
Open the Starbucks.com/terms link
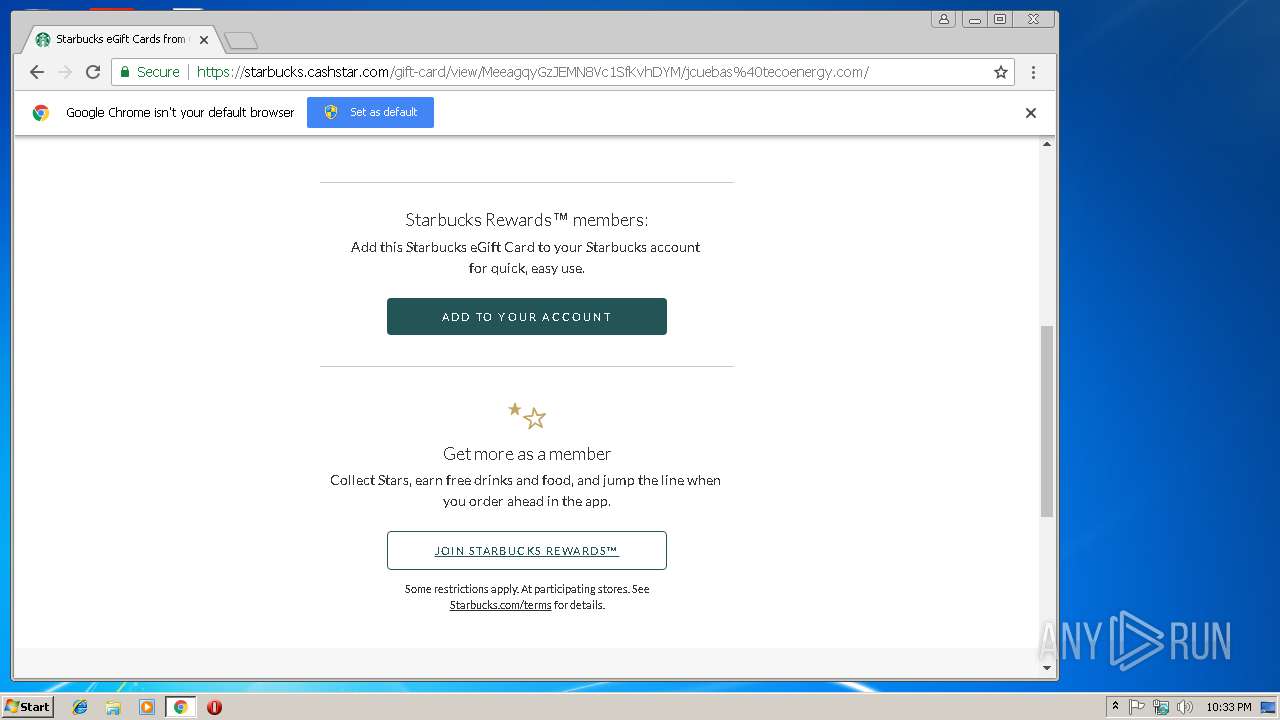click(x=500, y=605)
